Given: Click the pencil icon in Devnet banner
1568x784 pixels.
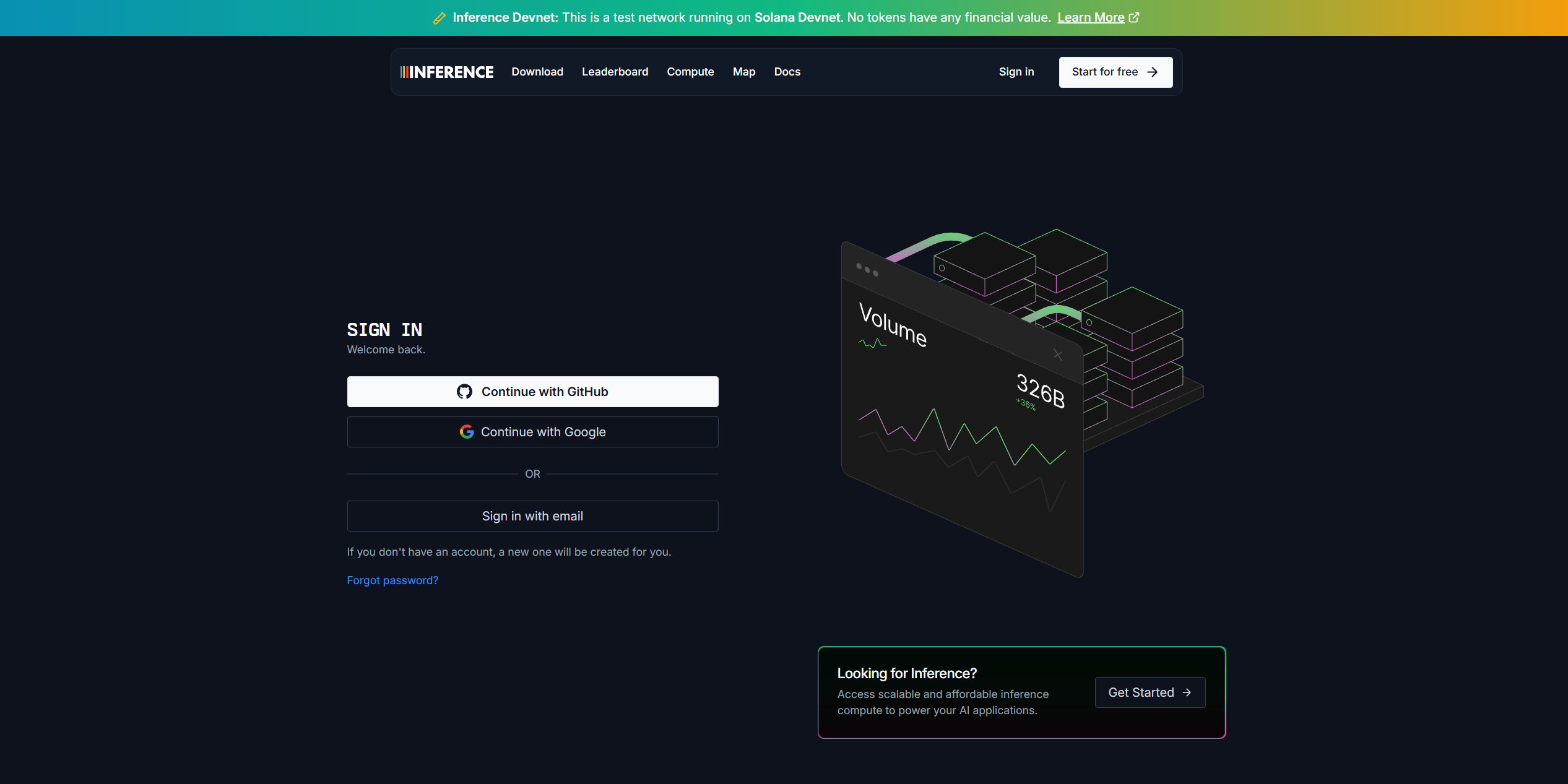Looking at the screenshot, I should tap(439, 18).
